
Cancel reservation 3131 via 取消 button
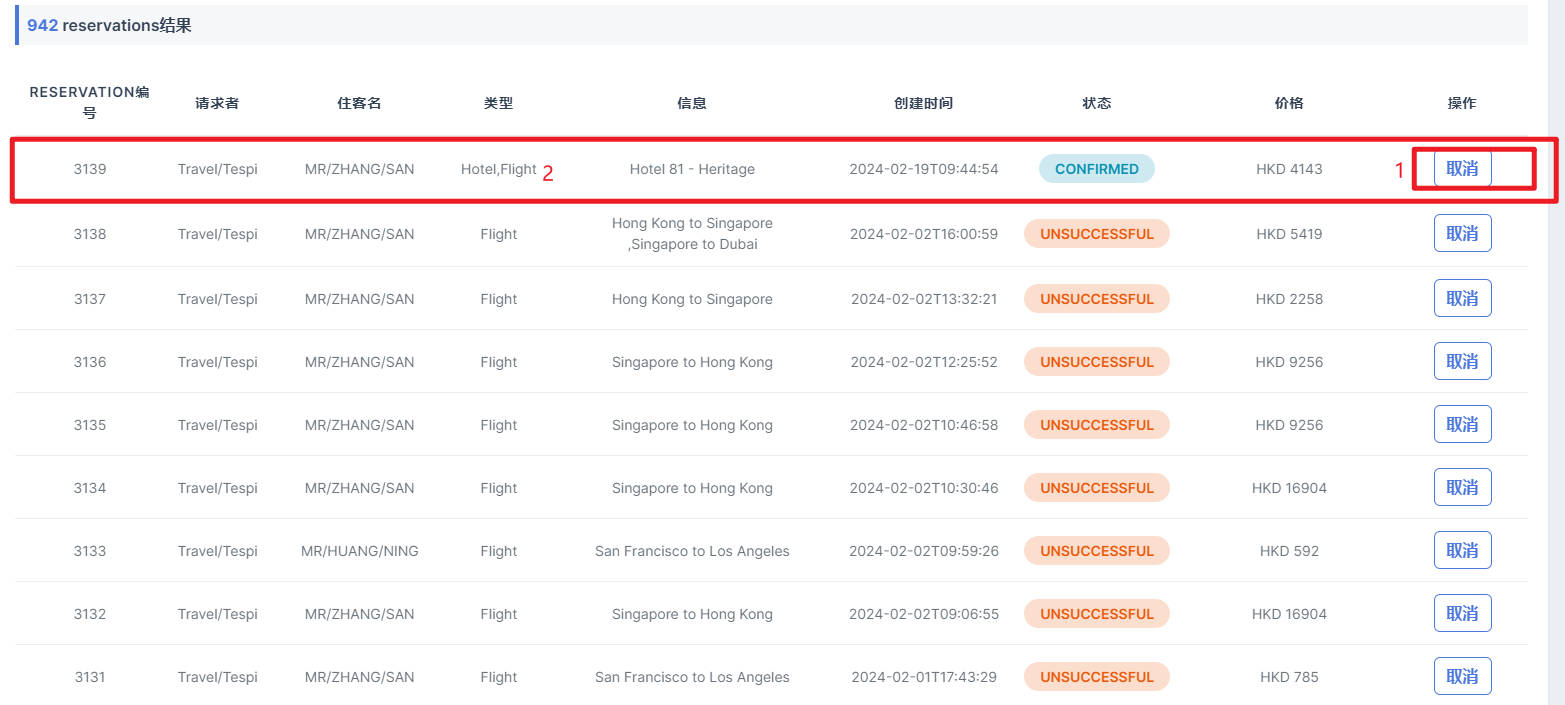pyautogui.click(x=1462, y=676)
